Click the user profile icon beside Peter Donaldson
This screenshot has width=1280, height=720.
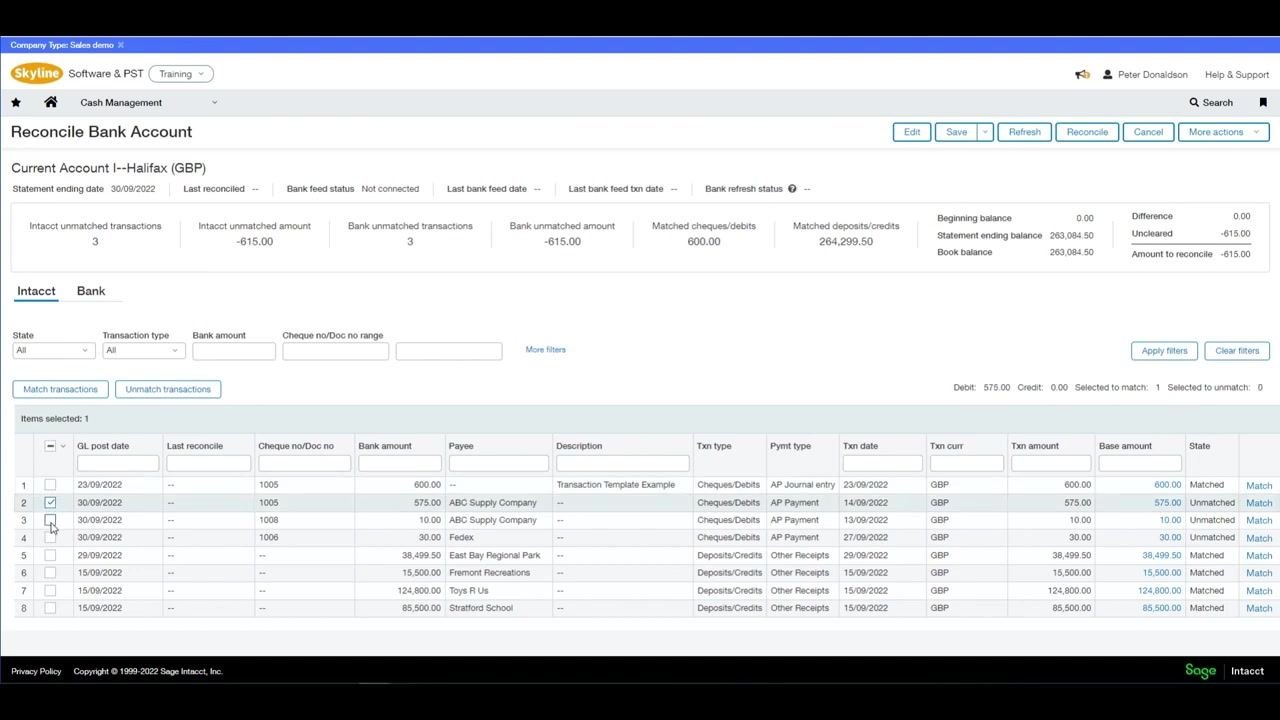pyautogui.click(x=1107, y=74)
